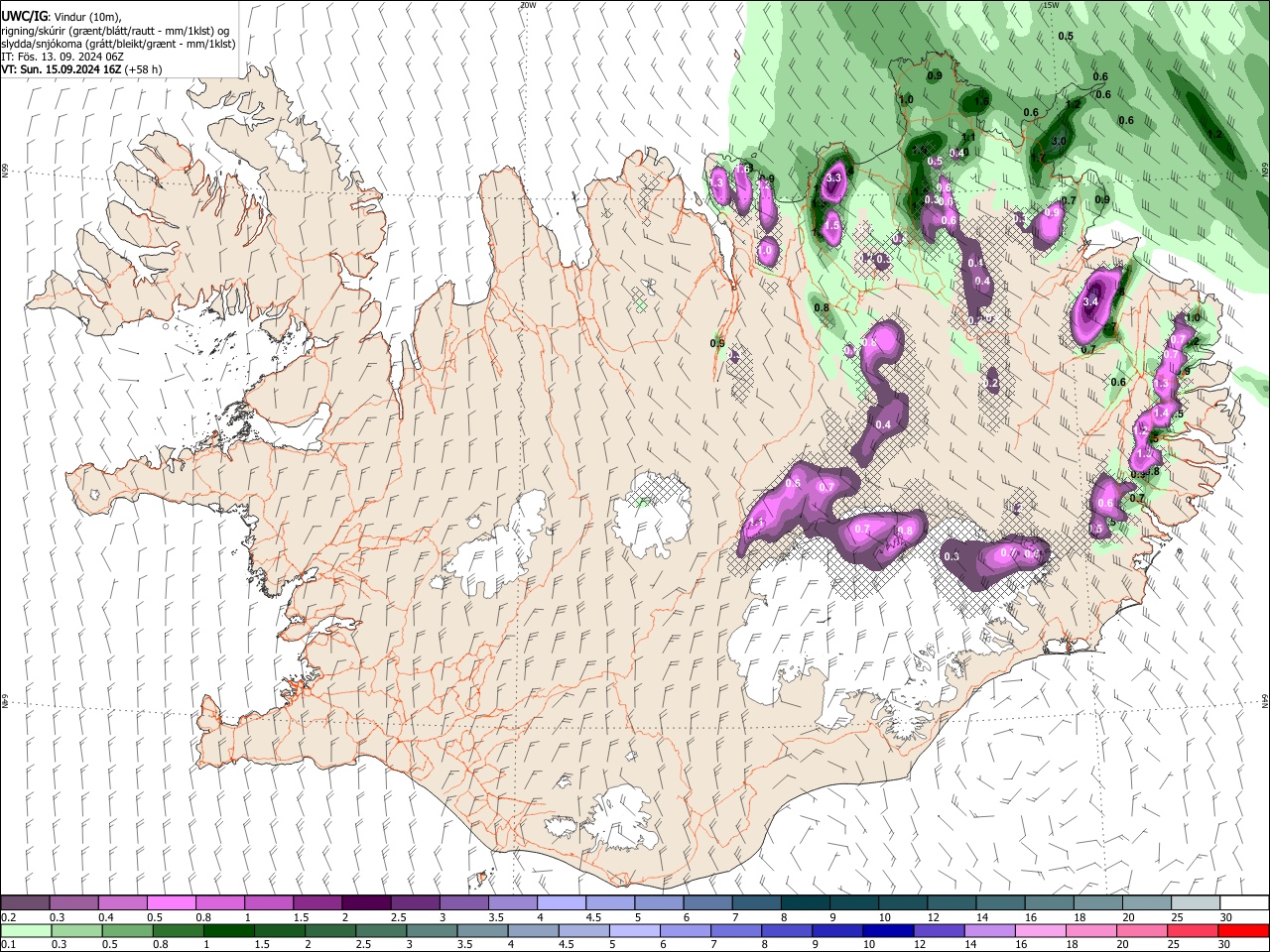Viewport: 1270px width, 952px height.
Task: Pick the light purple lower swatch labeled 14
Action: pyautogui.click(x=988, y=930)
